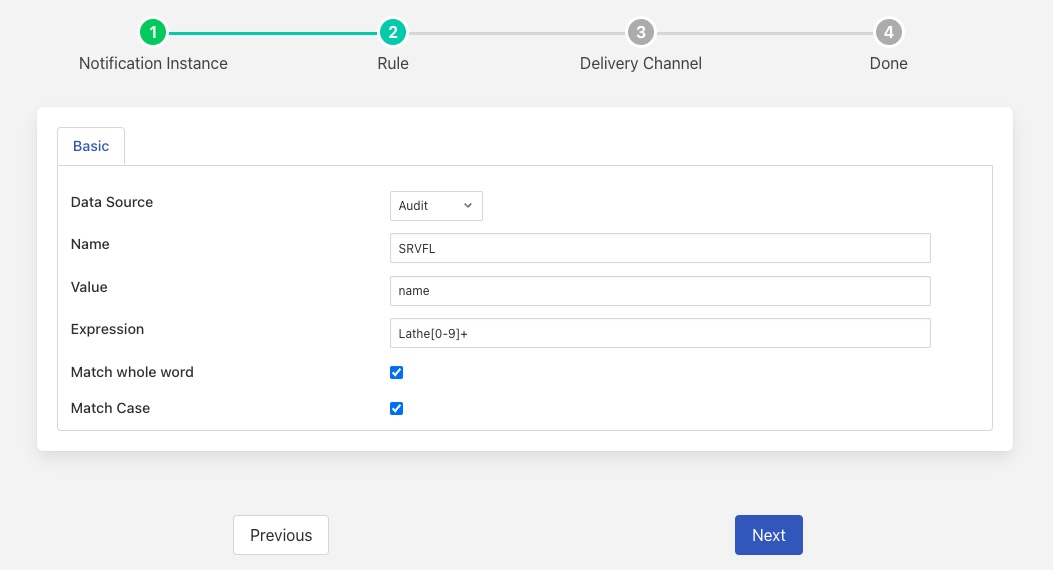Disable the Match Case checkbox
Viewport: 1053px width, 570px height.
coord(396,408)
